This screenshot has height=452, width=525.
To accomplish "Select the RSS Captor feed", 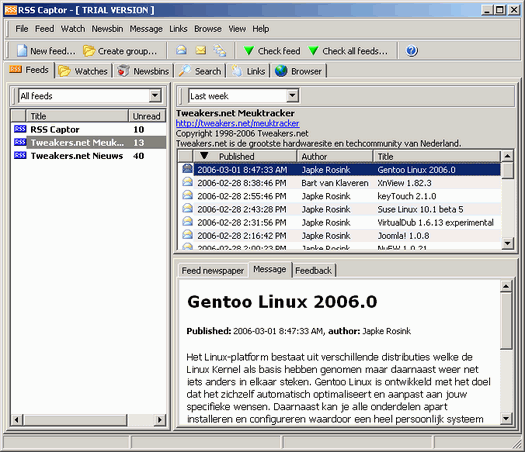I will pyautogui.click(x=89, y=129).
